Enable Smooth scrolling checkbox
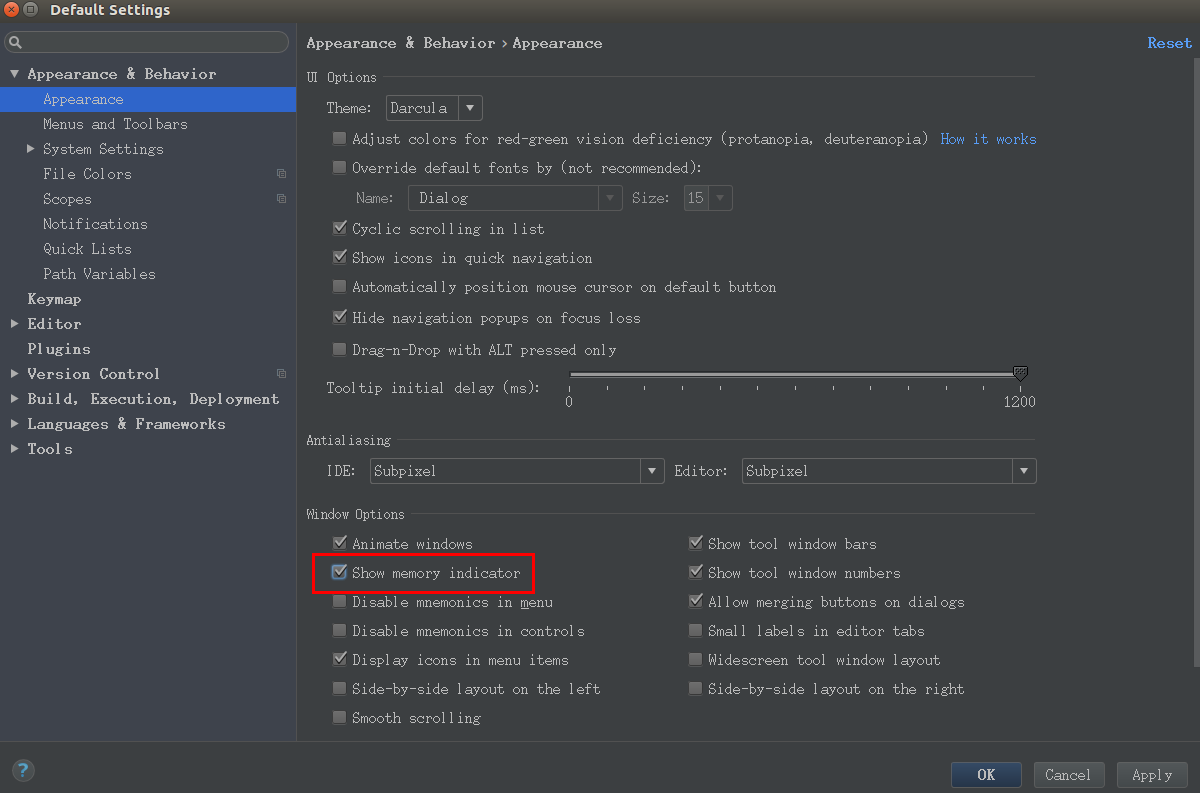This screenshot has width=1200, height=793. click(x=340, y=718)
